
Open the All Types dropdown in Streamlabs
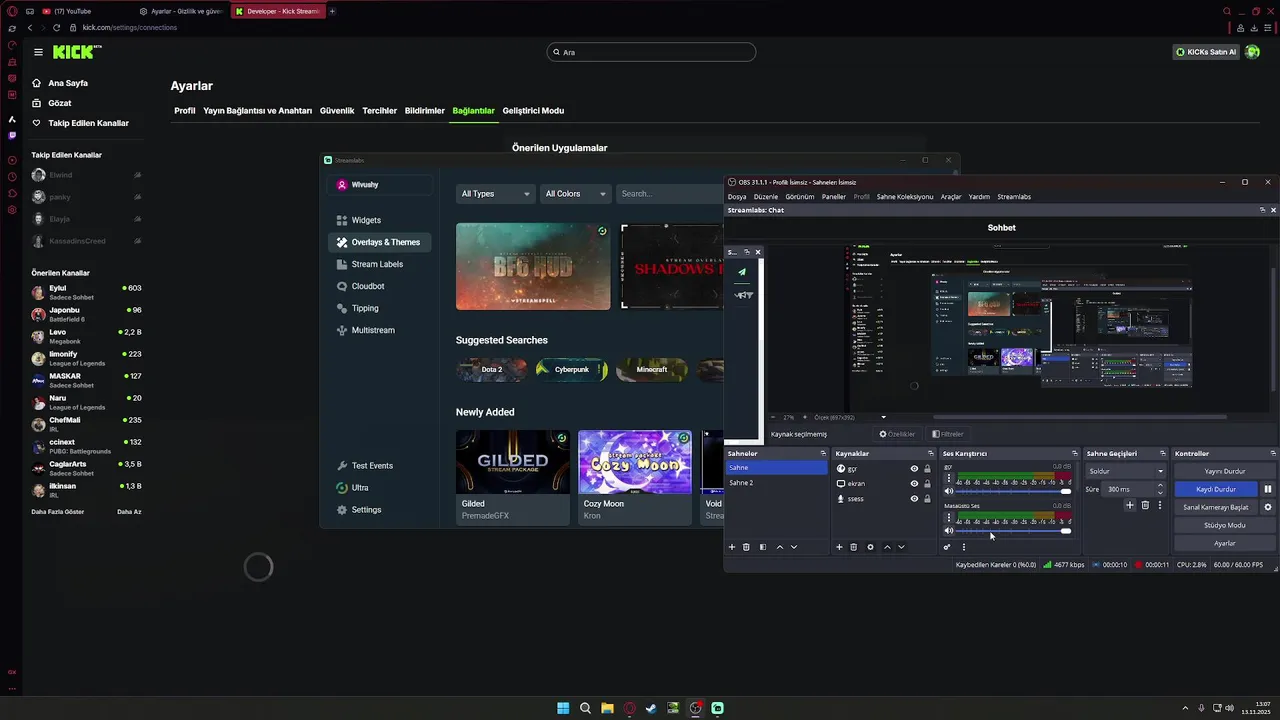[495, 194]
